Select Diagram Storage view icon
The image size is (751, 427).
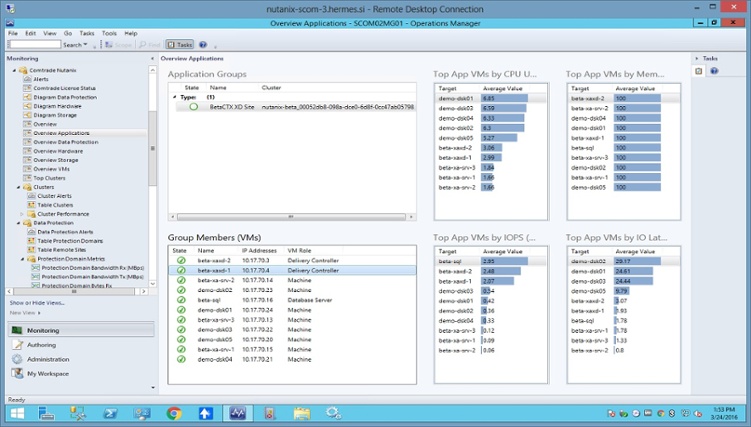coord(28,115)
